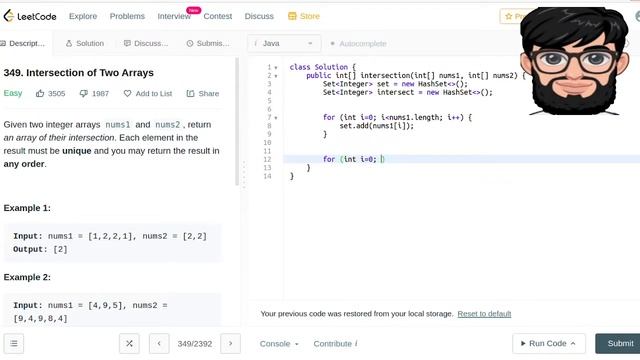Open the Discuss menu
Viewport: 640px width, 360px height.
(259, 16)
